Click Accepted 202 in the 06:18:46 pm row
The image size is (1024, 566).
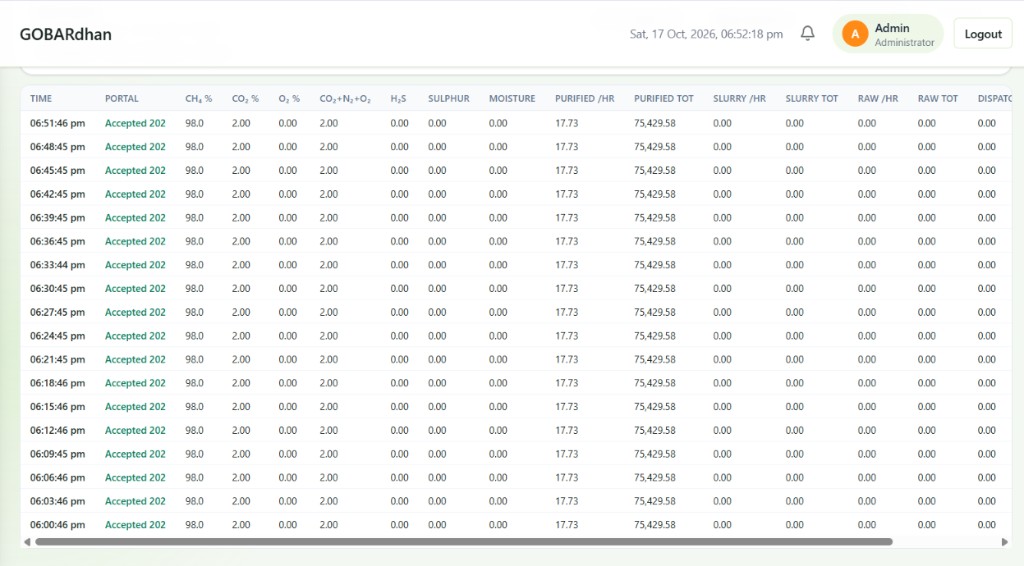click(x=135, y=383)
